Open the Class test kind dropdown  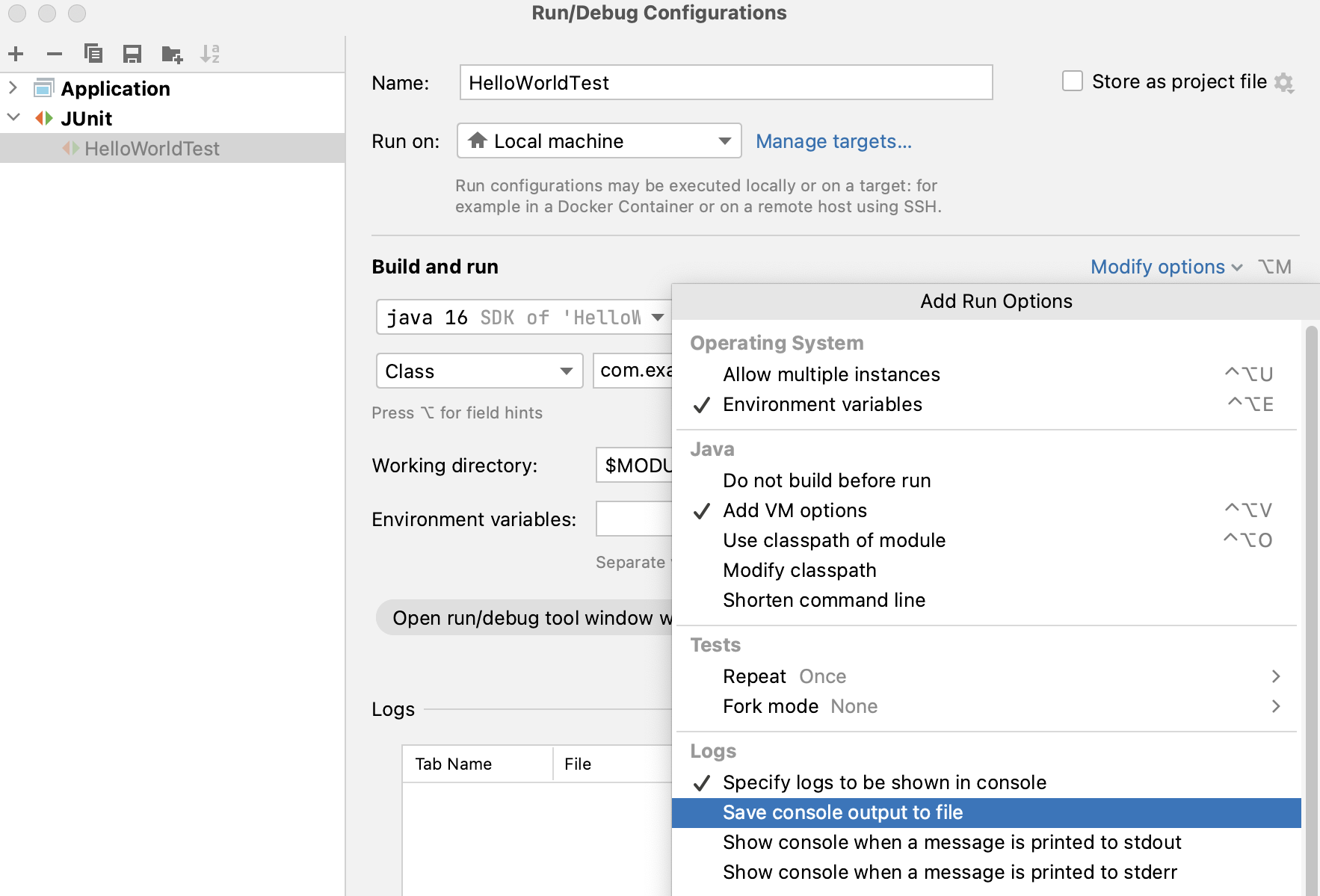point(479,371)
